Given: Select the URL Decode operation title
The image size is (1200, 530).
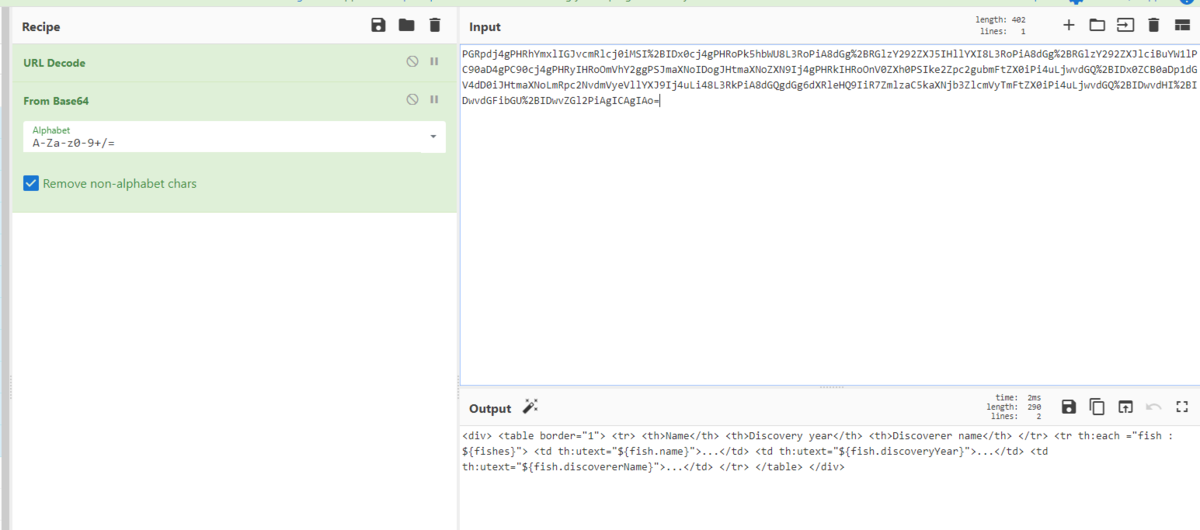Looking at the screenshot, I should [x=54, y=63].
